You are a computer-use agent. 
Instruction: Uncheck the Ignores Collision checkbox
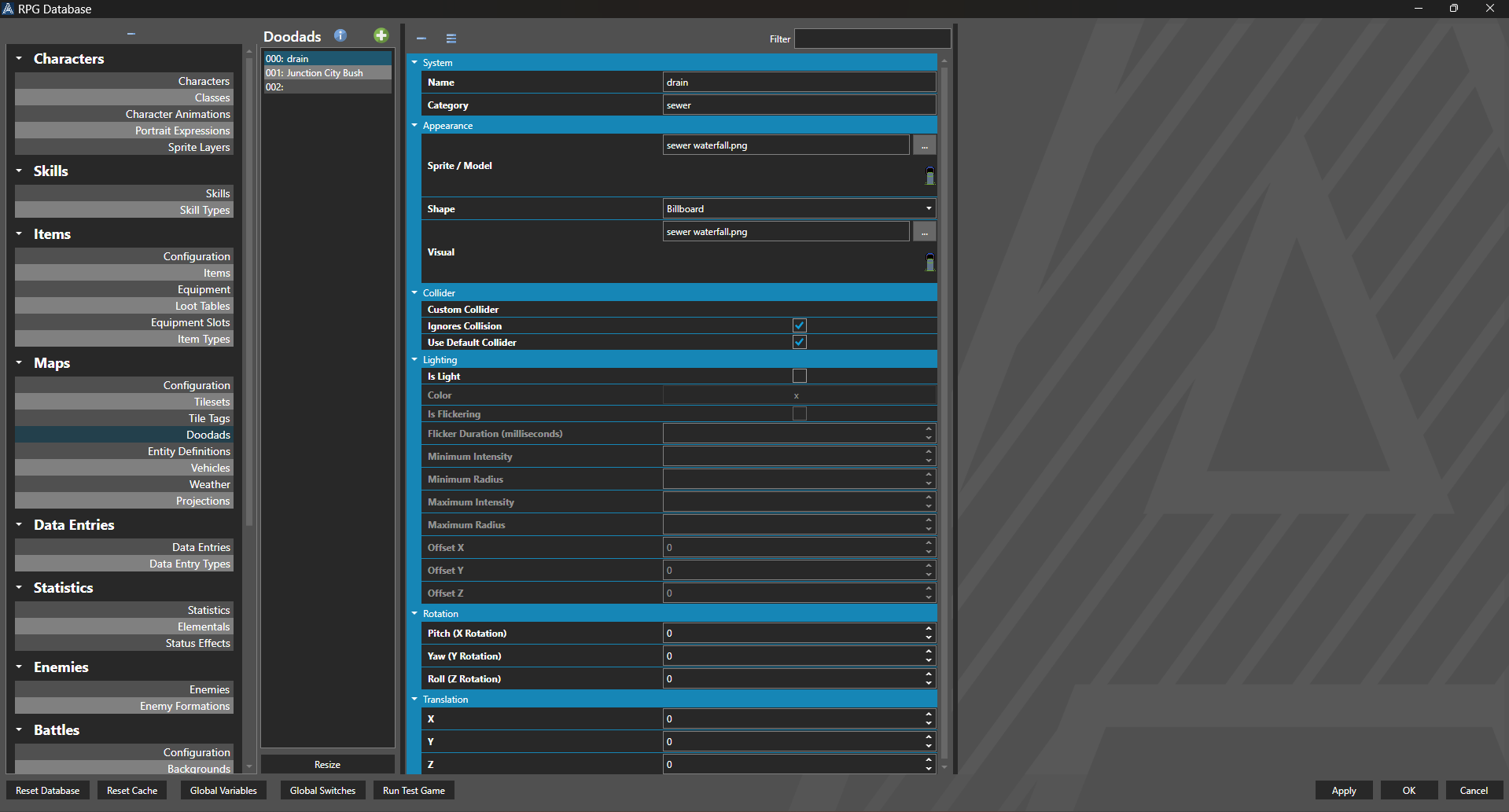click(x=800, y=325)
